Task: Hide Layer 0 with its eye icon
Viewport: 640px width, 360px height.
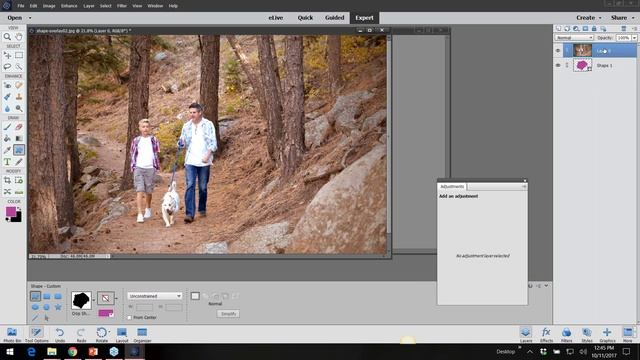Action: pyautogui.click(x=558, y=51)
